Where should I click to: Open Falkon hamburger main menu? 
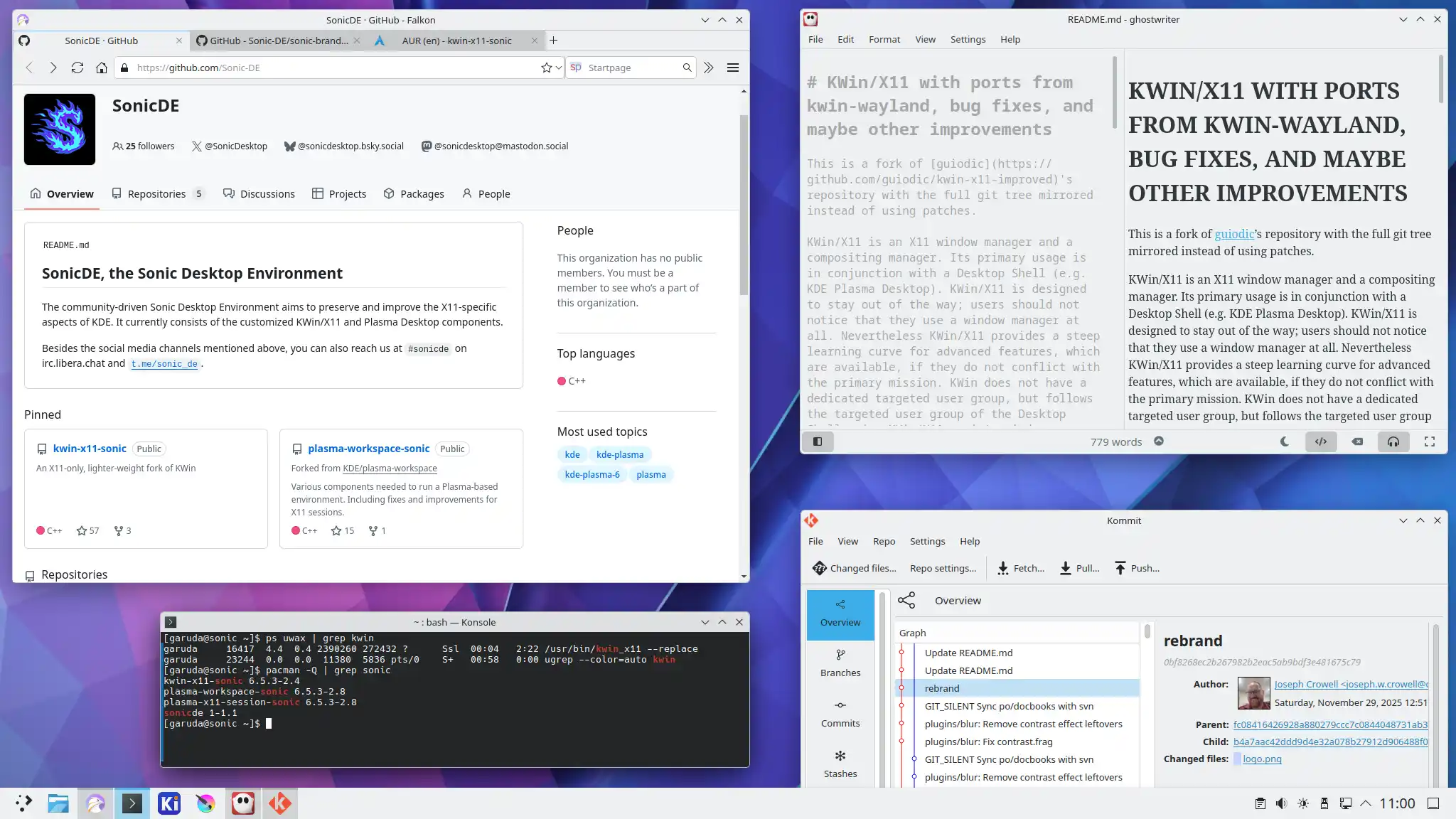[x=733, y=68]
